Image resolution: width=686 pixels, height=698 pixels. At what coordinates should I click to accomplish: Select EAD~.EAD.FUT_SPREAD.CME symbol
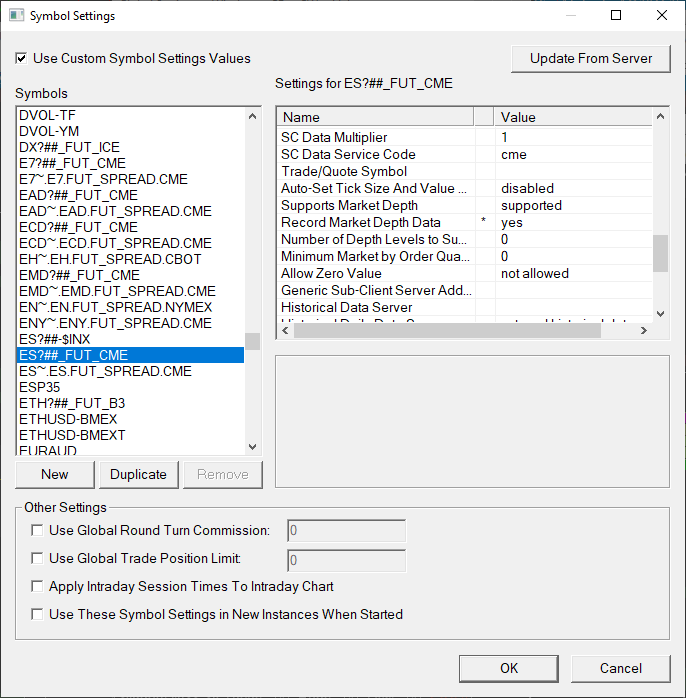tap(130, 211)
